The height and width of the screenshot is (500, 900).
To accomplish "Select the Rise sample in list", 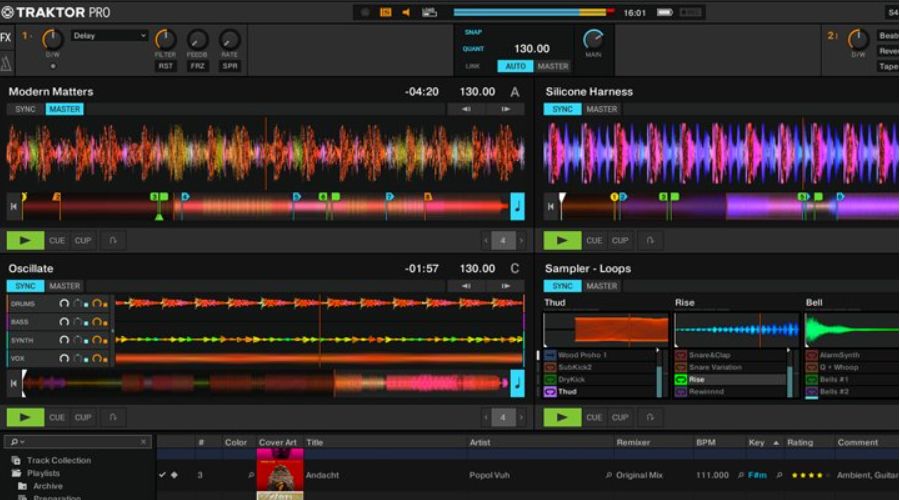I will pos(730,379).
